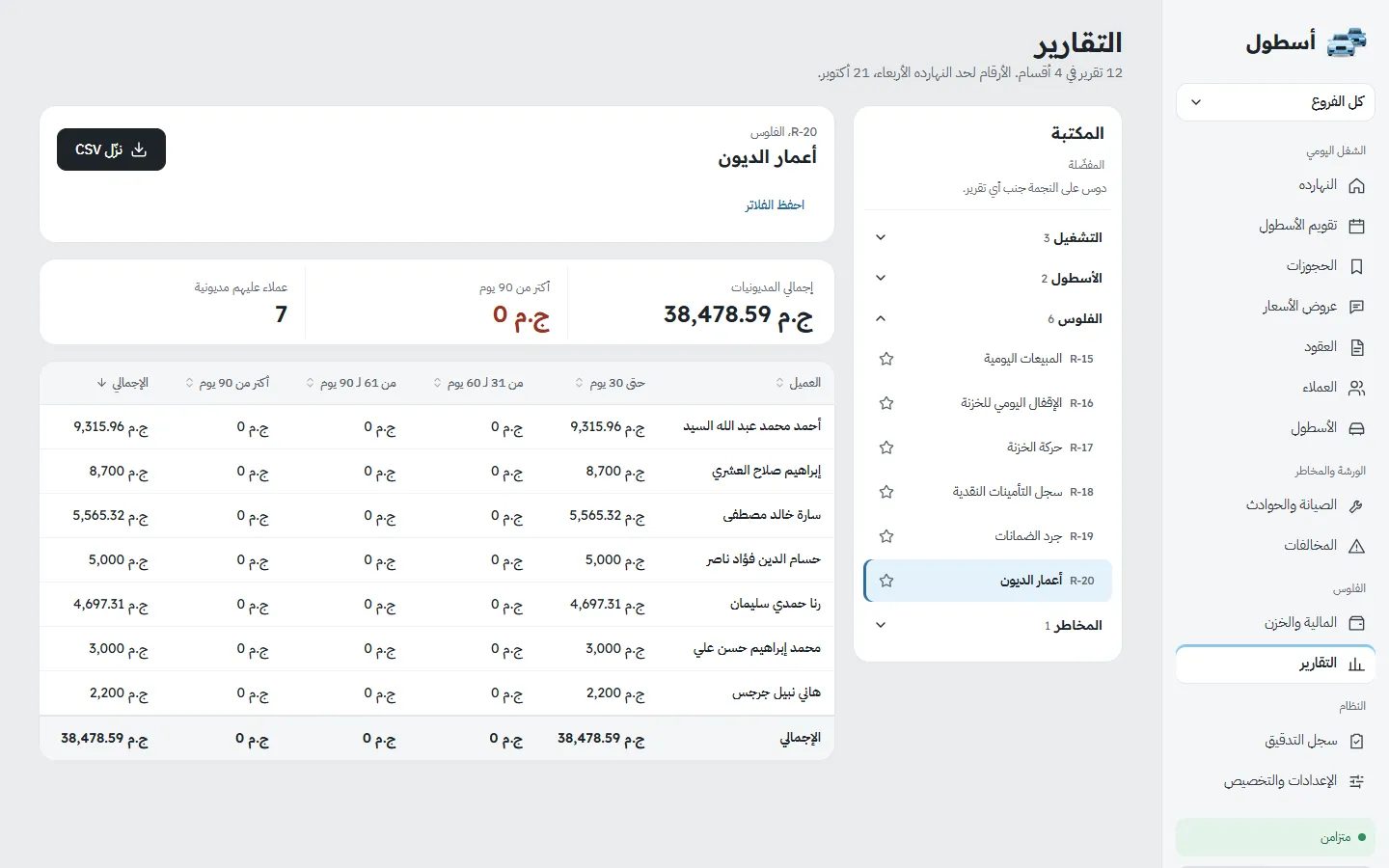Sort table by العميل column
Image resolution: width=1389 pixels, height=868 pixels.
798,383
